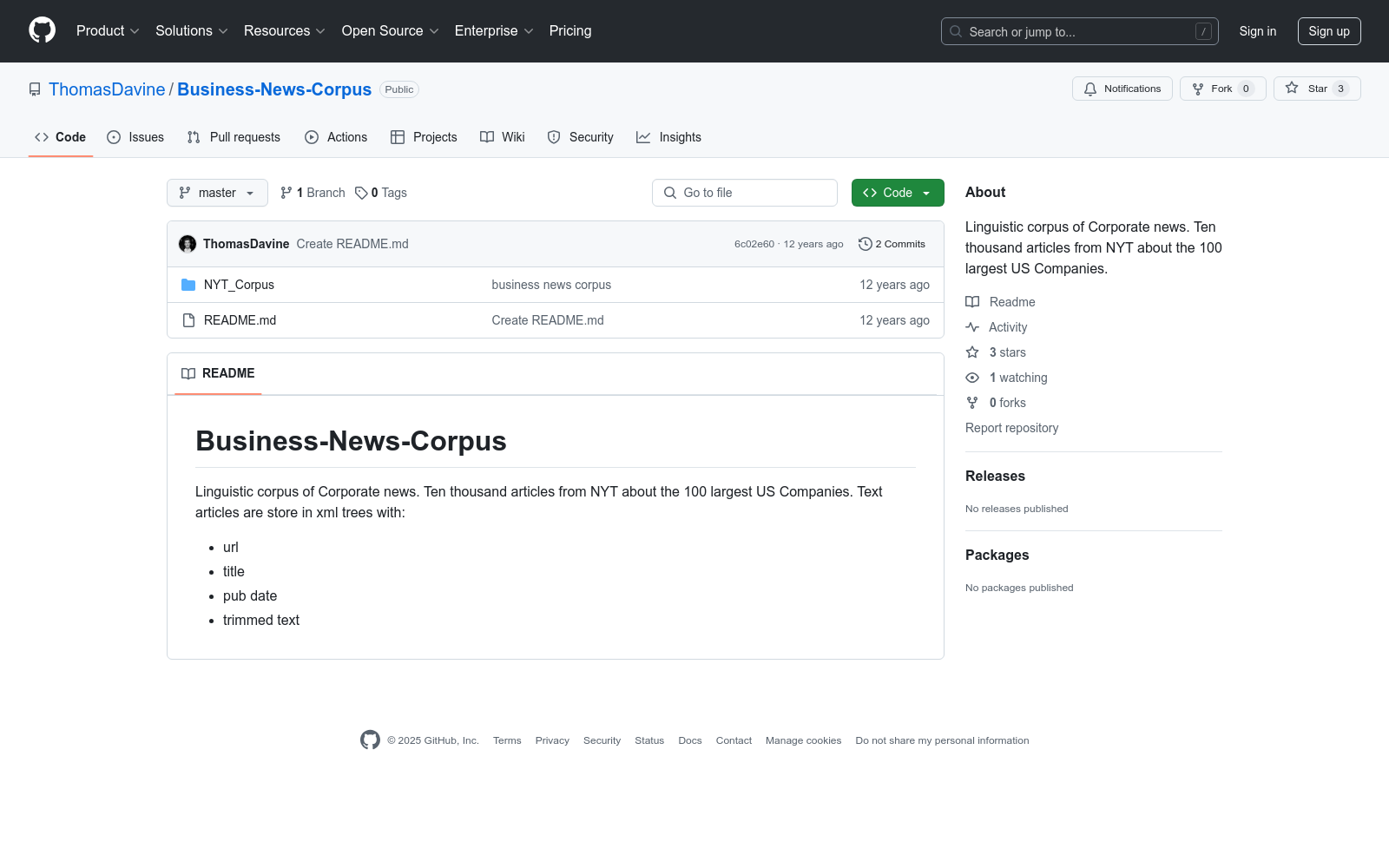Click the bell icon on Notifications

(x=1090, y=89)
